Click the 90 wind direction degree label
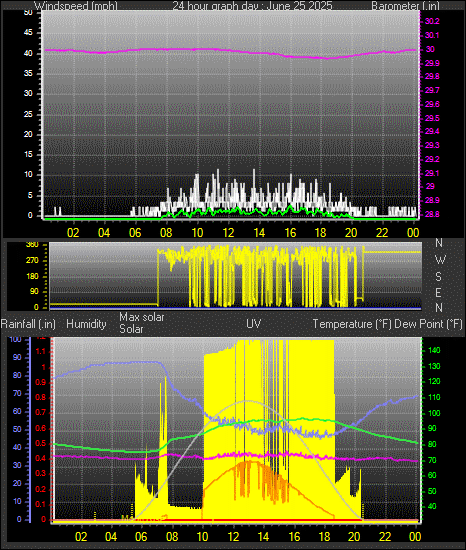466x550 pixels. pyautogui.click(x=34, y=291)
